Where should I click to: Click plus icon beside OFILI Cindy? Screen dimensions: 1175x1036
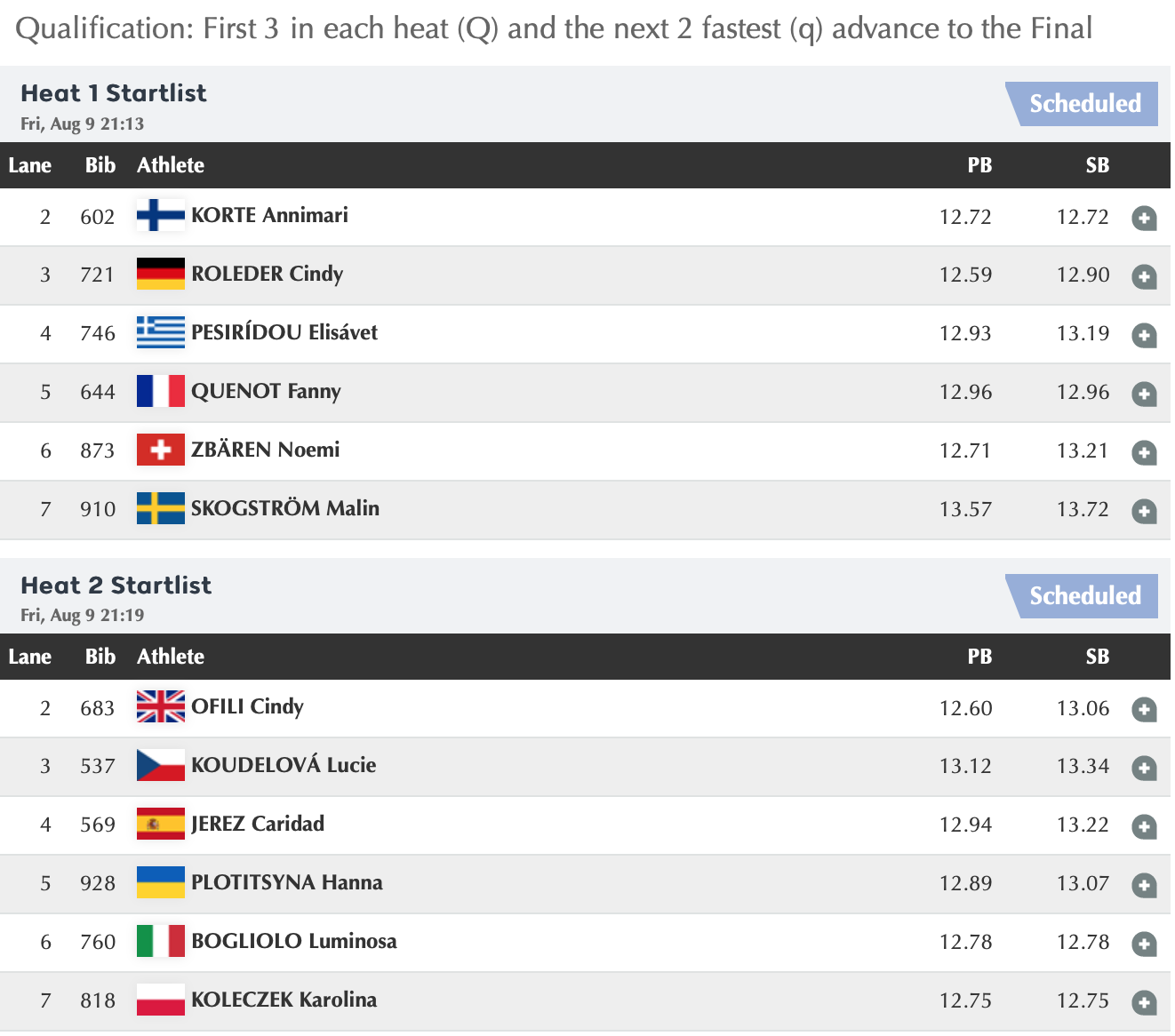(1144, 709)
